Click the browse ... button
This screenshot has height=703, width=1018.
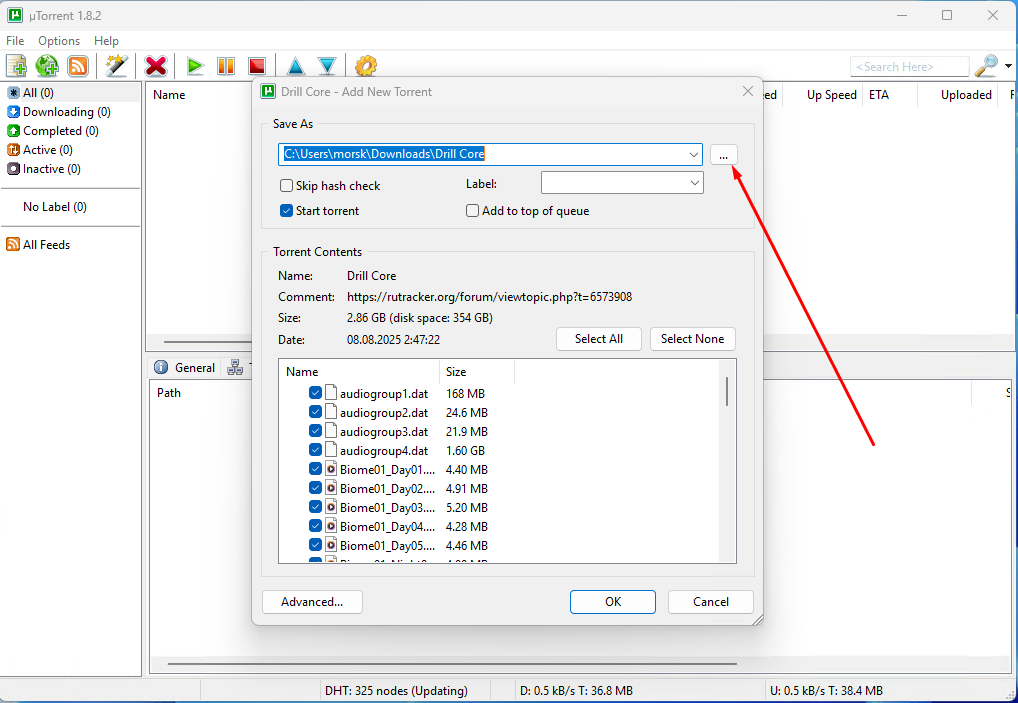click(x=724, y=154)
